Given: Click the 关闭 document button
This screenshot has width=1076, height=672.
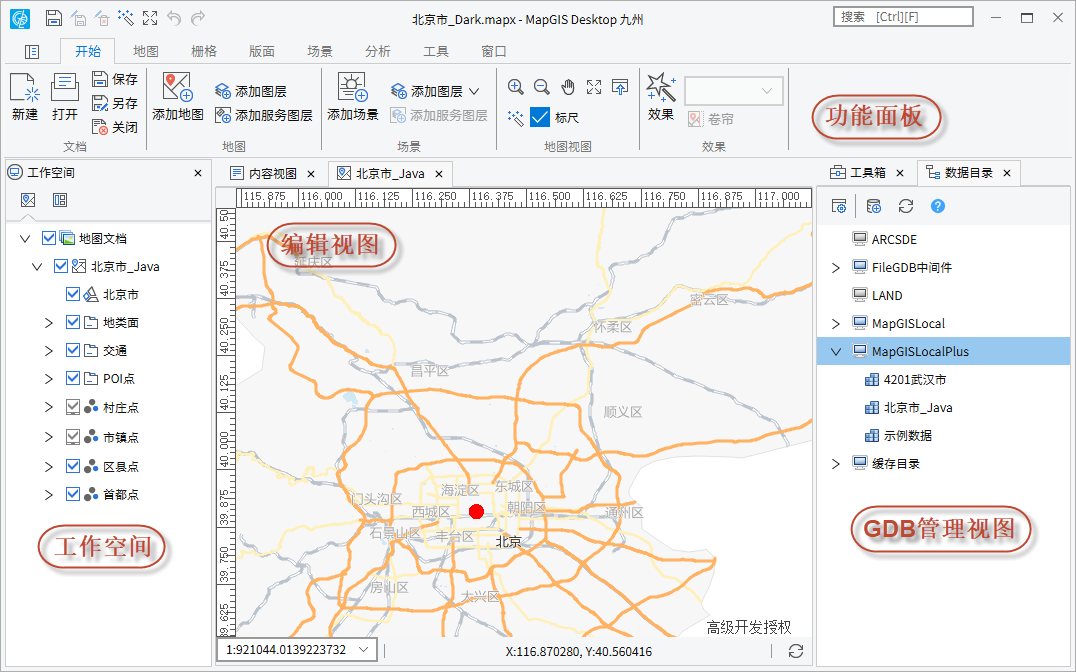Looking at the screenshot, I should [115, 127].
